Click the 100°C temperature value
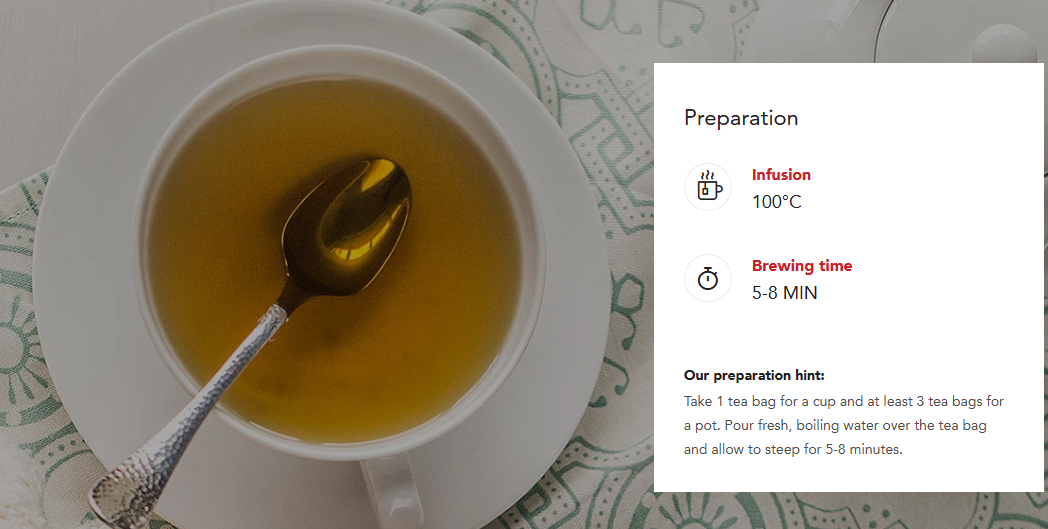 coord(777,202)
